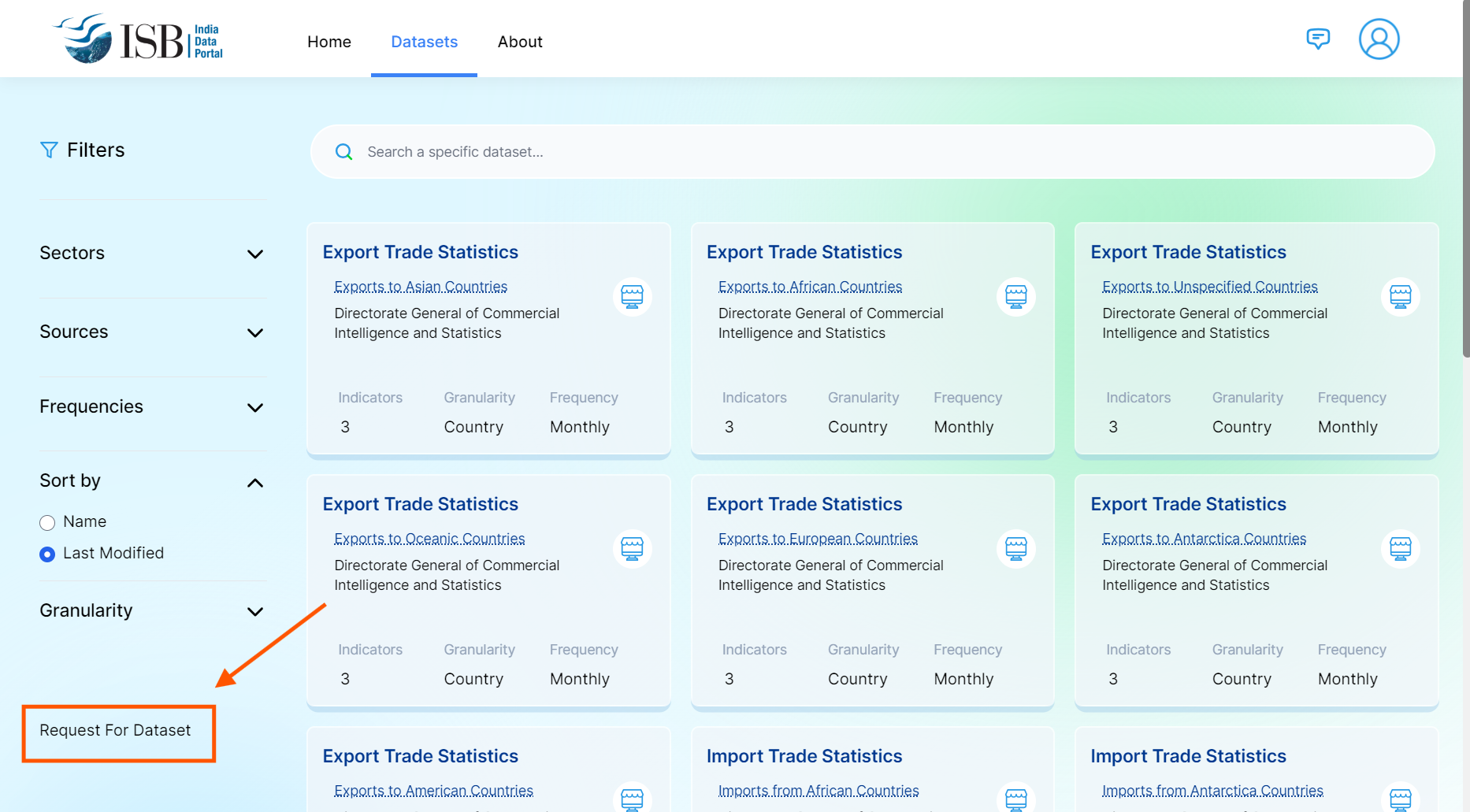Click the Filters funnel icon
The width and height of the screenshot is (1470, 812).
49,150
